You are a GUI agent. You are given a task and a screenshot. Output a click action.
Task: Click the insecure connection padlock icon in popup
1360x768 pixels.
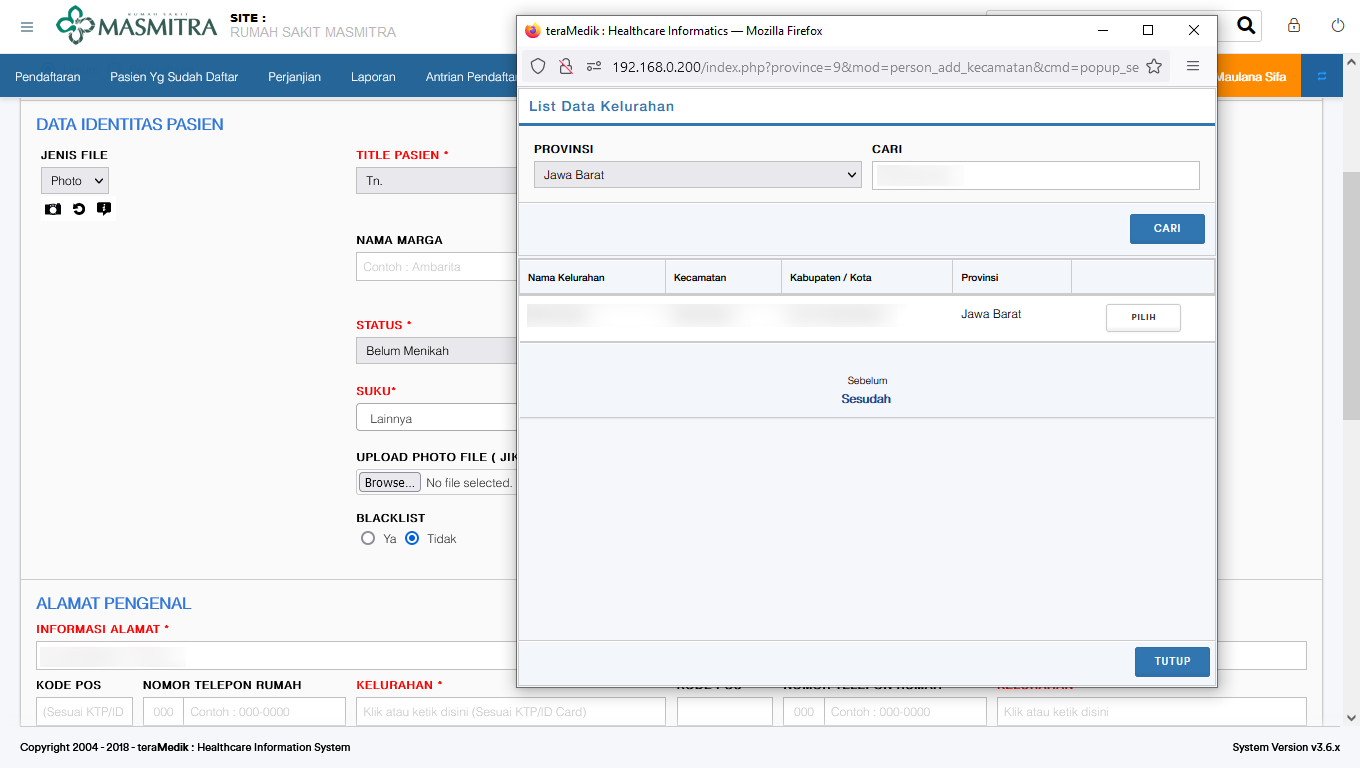(x=566, y=66)
